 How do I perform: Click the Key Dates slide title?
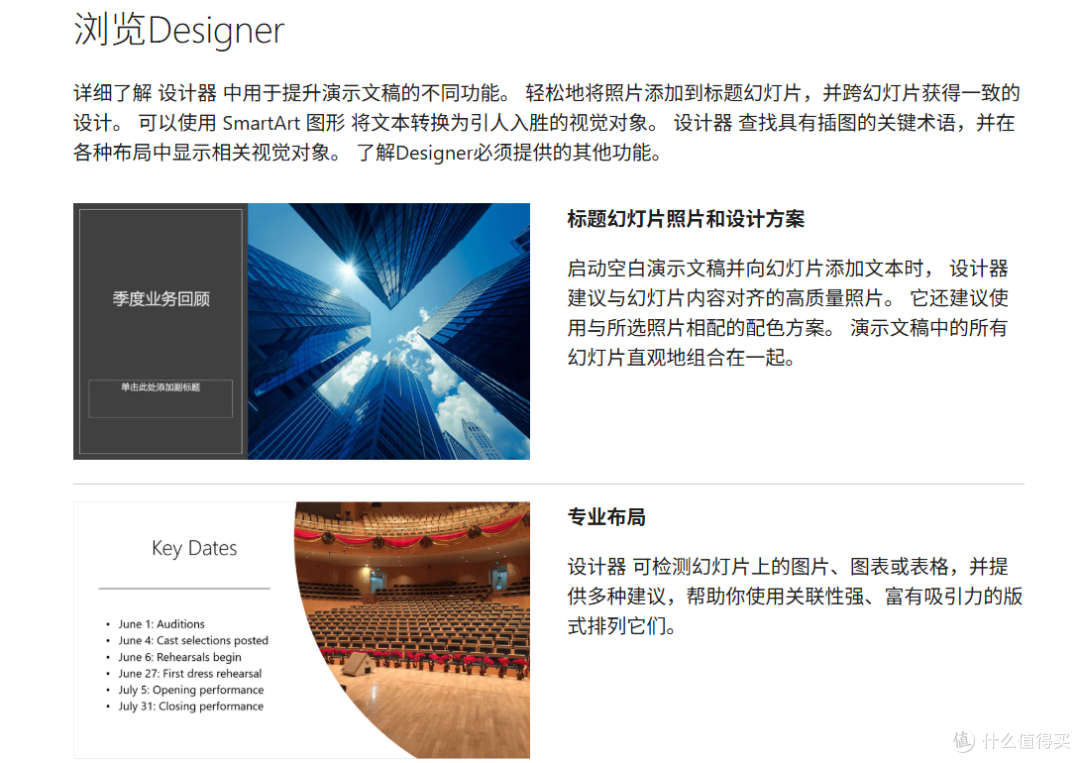[194, 548]
